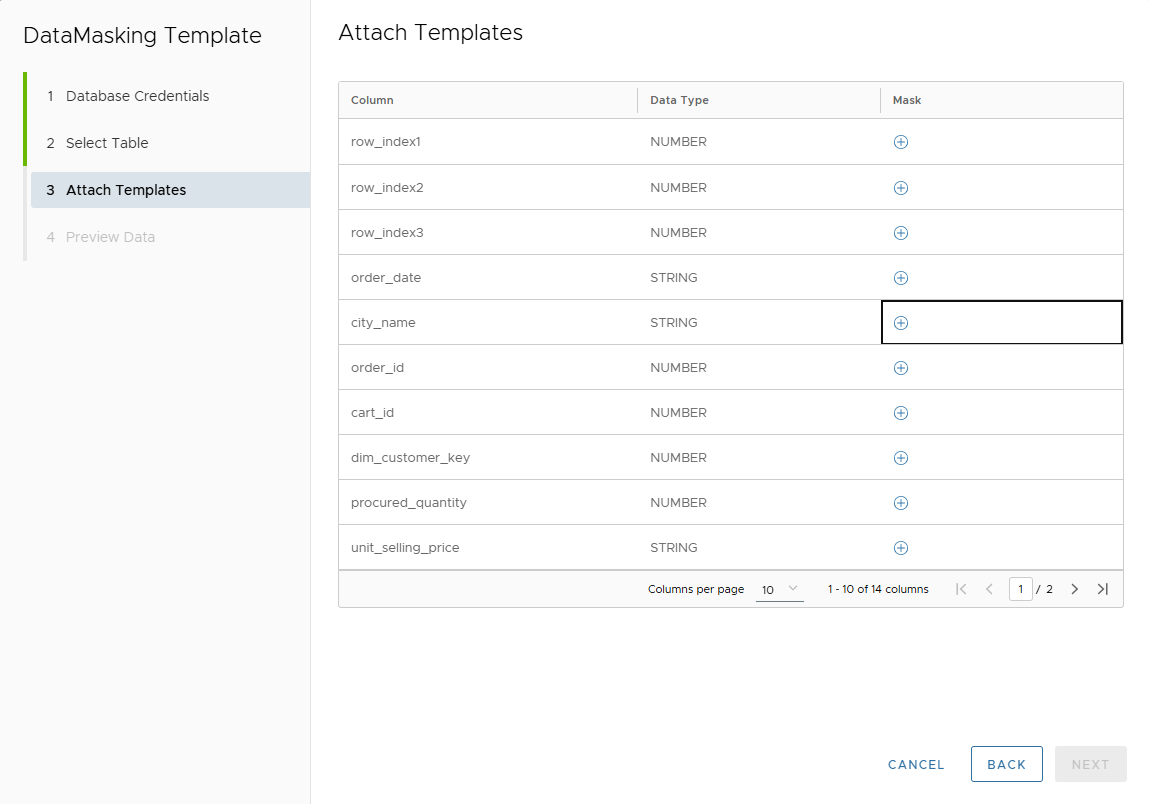
Task: Open Database Credentials step
Action: tap(137, 96)
